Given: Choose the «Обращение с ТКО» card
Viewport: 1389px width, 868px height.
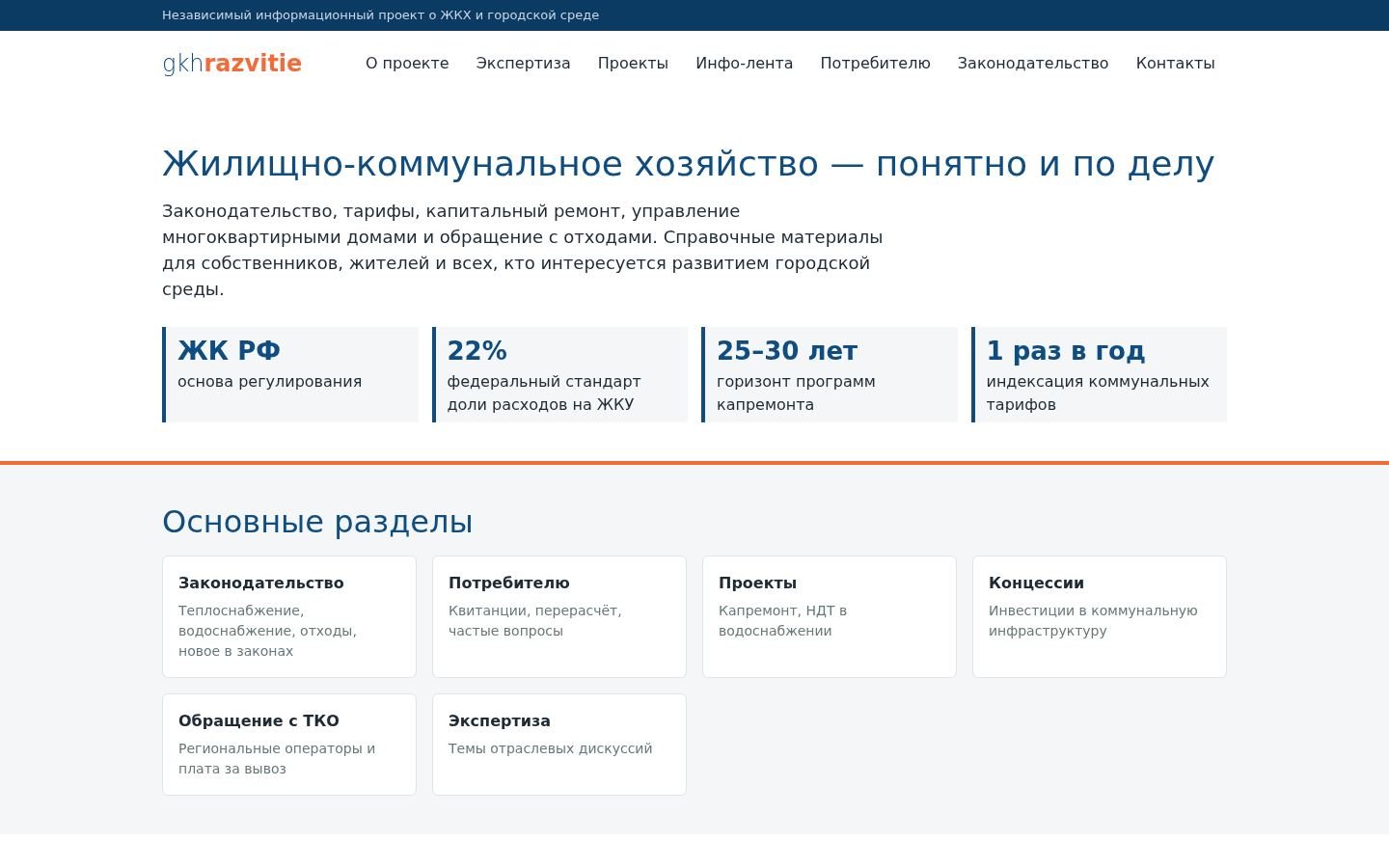Looking at the screenshot, I should (289, 745).
